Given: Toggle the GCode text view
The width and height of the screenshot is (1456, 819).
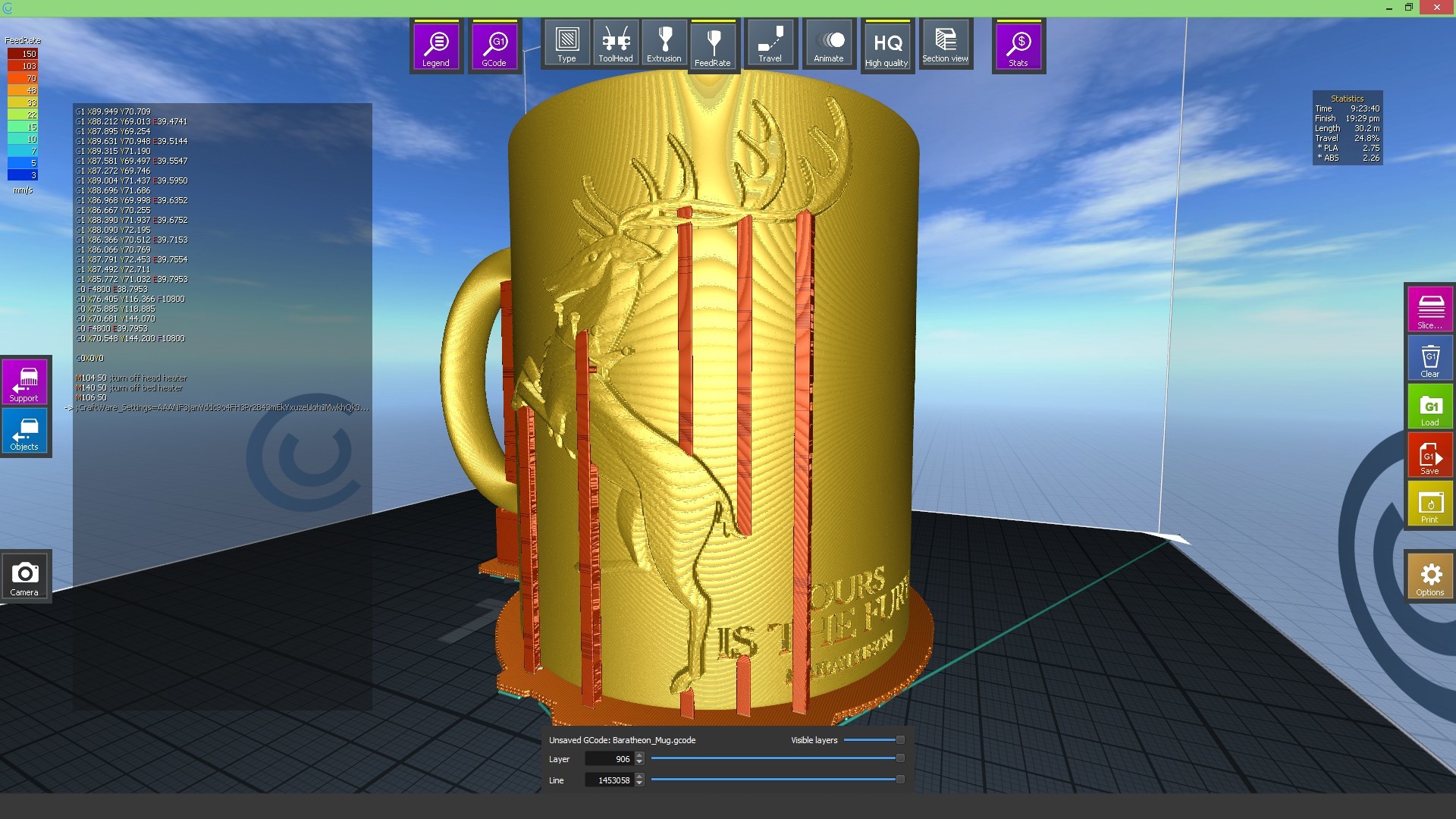Looking at the screenshot, I should click(494, 47).
